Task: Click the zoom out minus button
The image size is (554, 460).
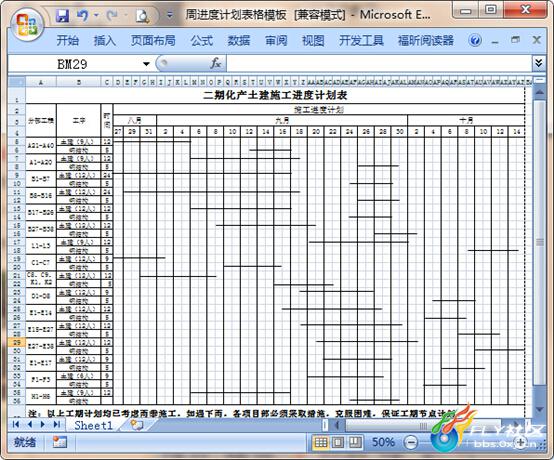Action: [410, 442]
